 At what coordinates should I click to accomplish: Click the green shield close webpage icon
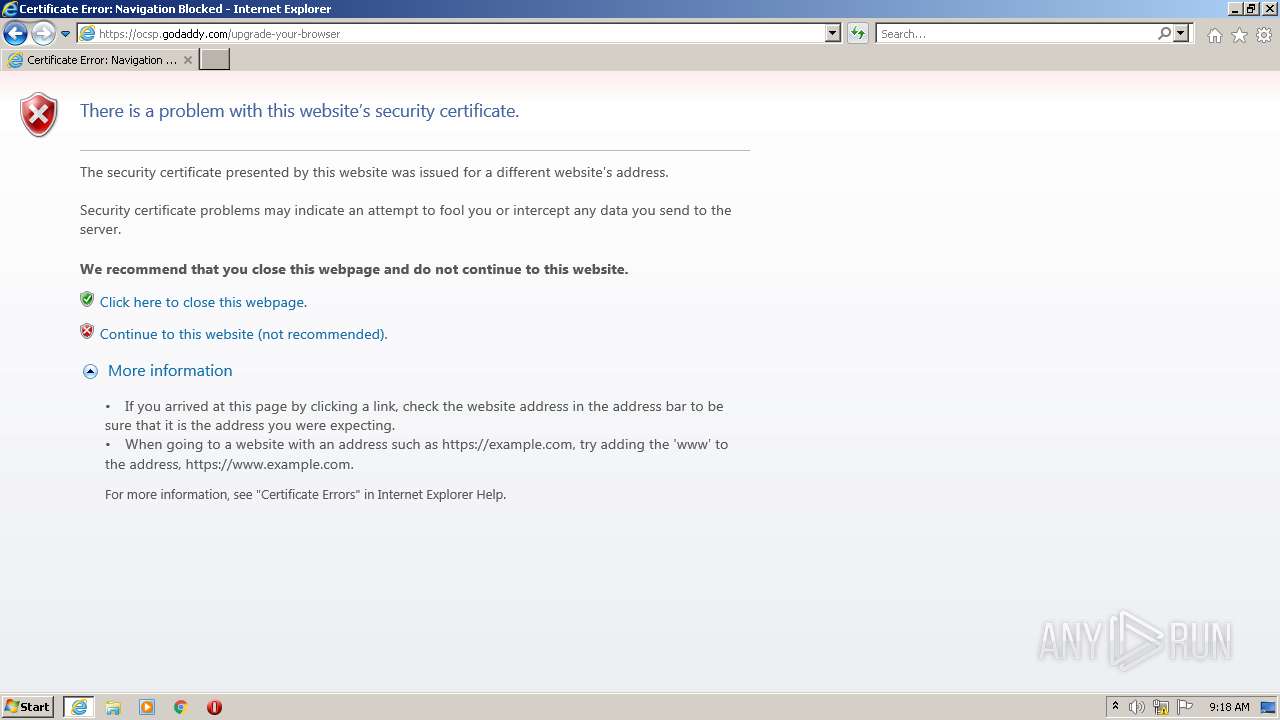pyautogui.click(x=87, y=300)
